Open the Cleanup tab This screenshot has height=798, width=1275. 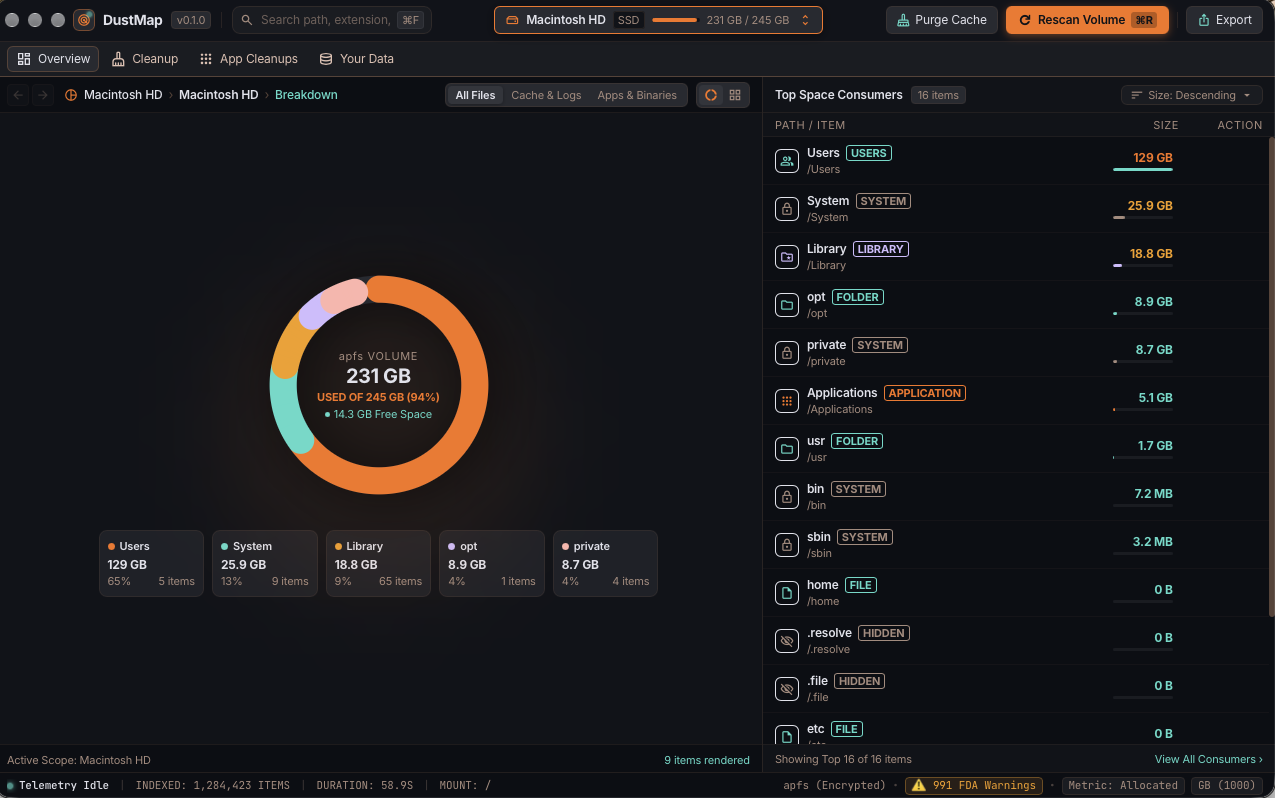pyautogui.click(x=145, y=59)
